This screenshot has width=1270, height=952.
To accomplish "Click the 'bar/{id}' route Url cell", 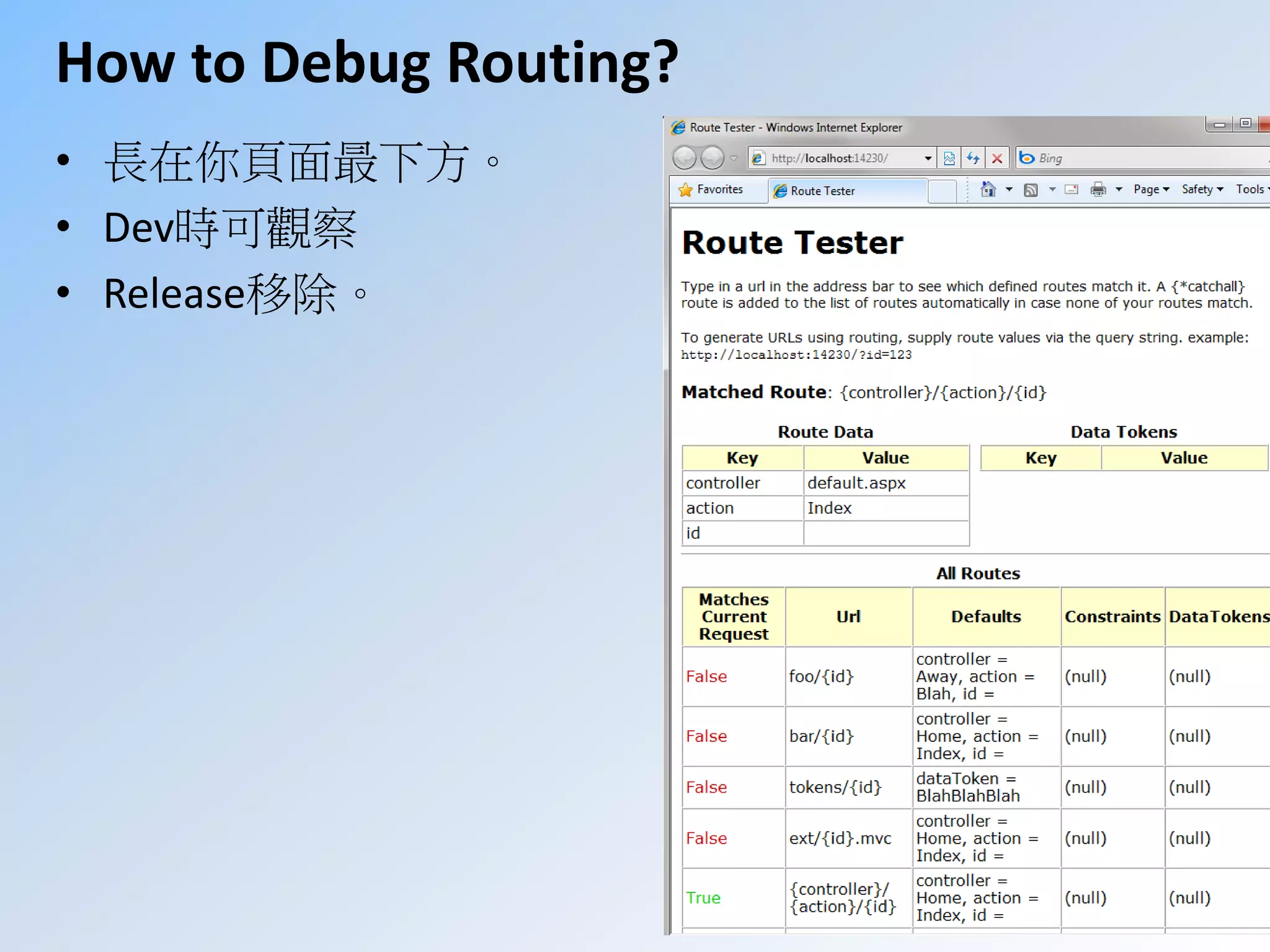I will (x=848, y=736).
